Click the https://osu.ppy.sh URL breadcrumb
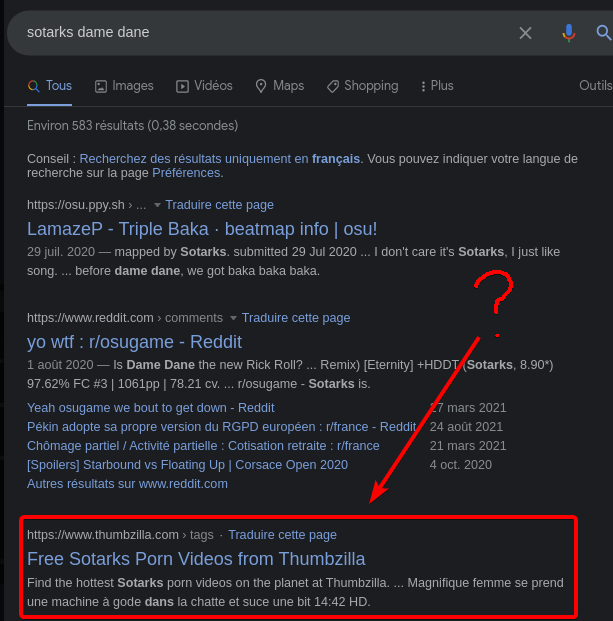This screenshot has height=621, width=613. coord(87,205)
